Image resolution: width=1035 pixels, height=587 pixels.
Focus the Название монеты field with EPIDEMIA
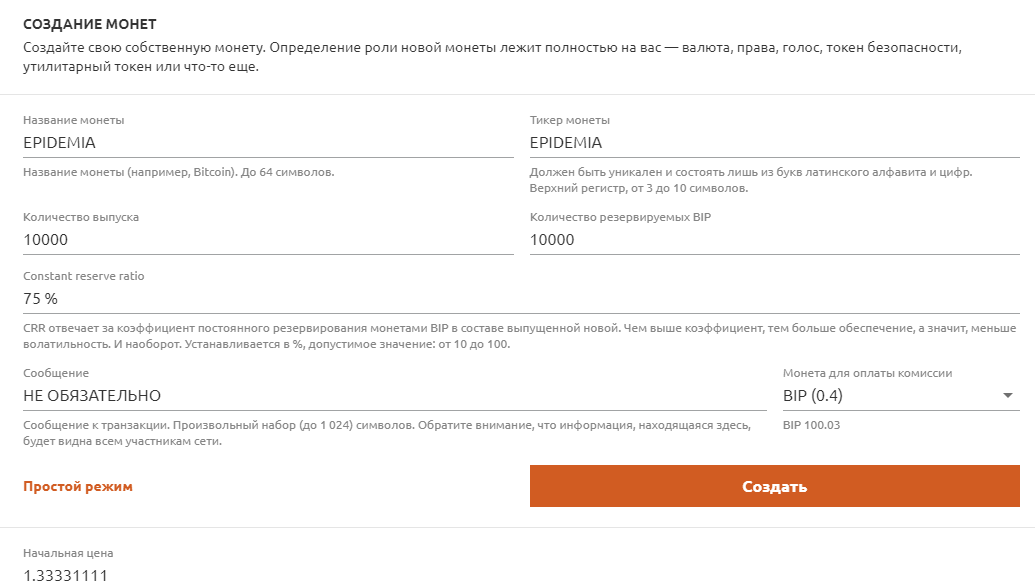click(x=268, y=143)
